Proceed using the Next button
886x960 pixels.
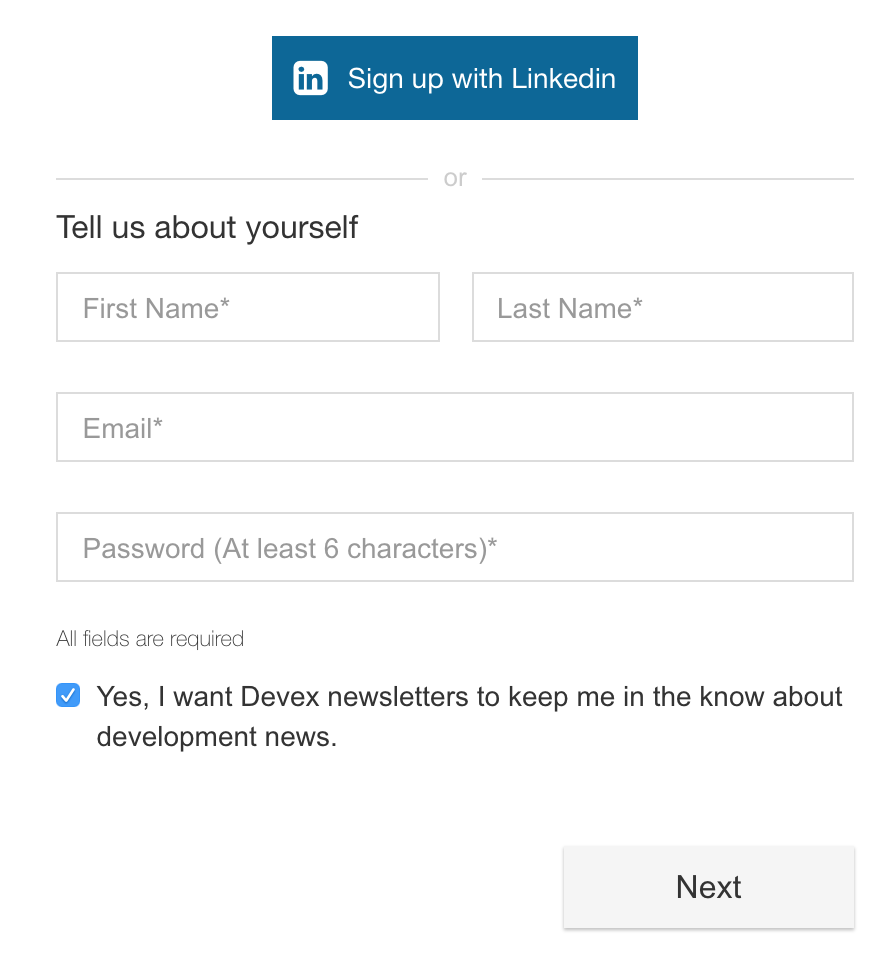pos(708,887)
